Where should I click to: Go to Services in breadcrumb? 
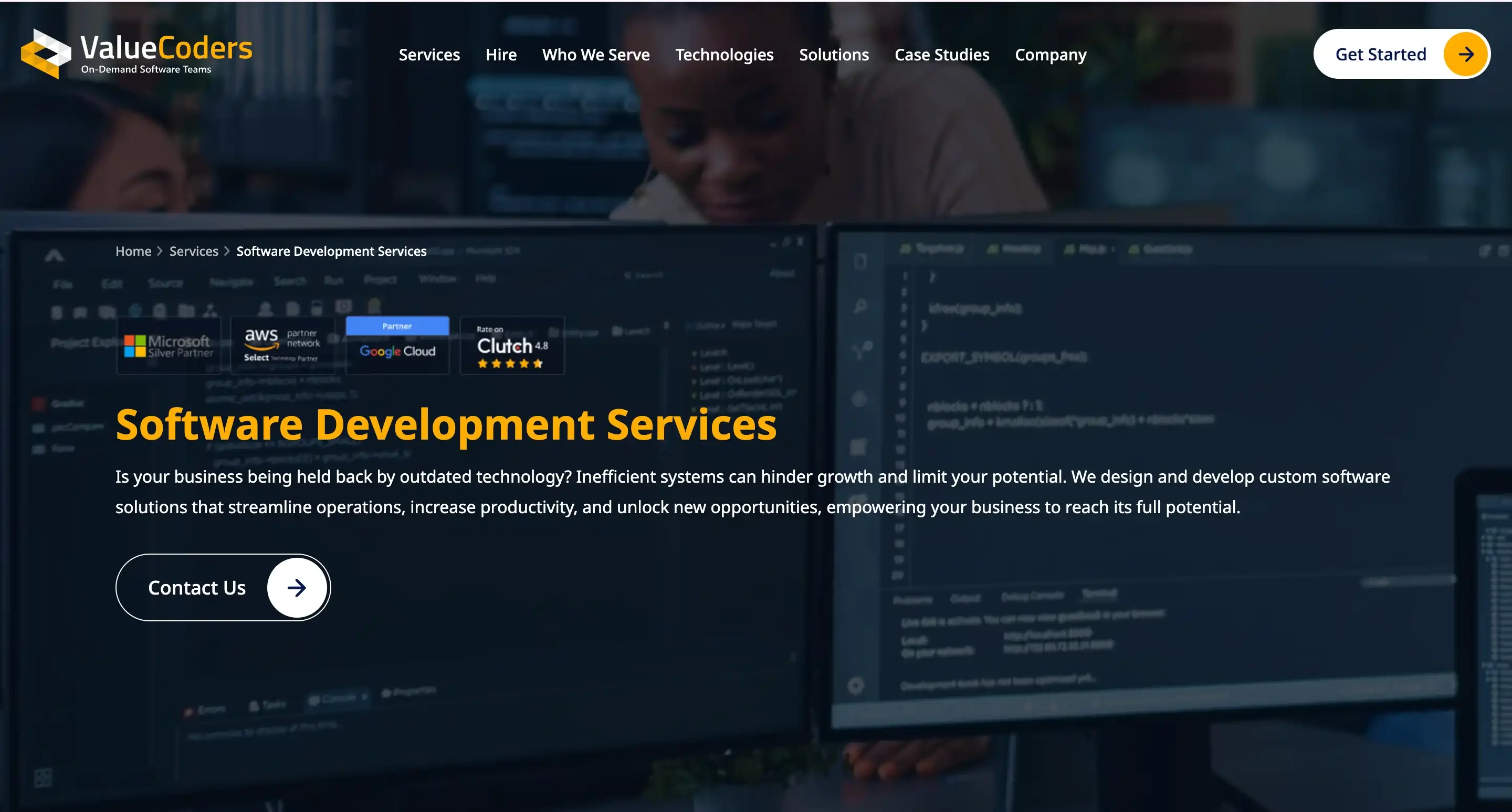click(x=194, y=251)
